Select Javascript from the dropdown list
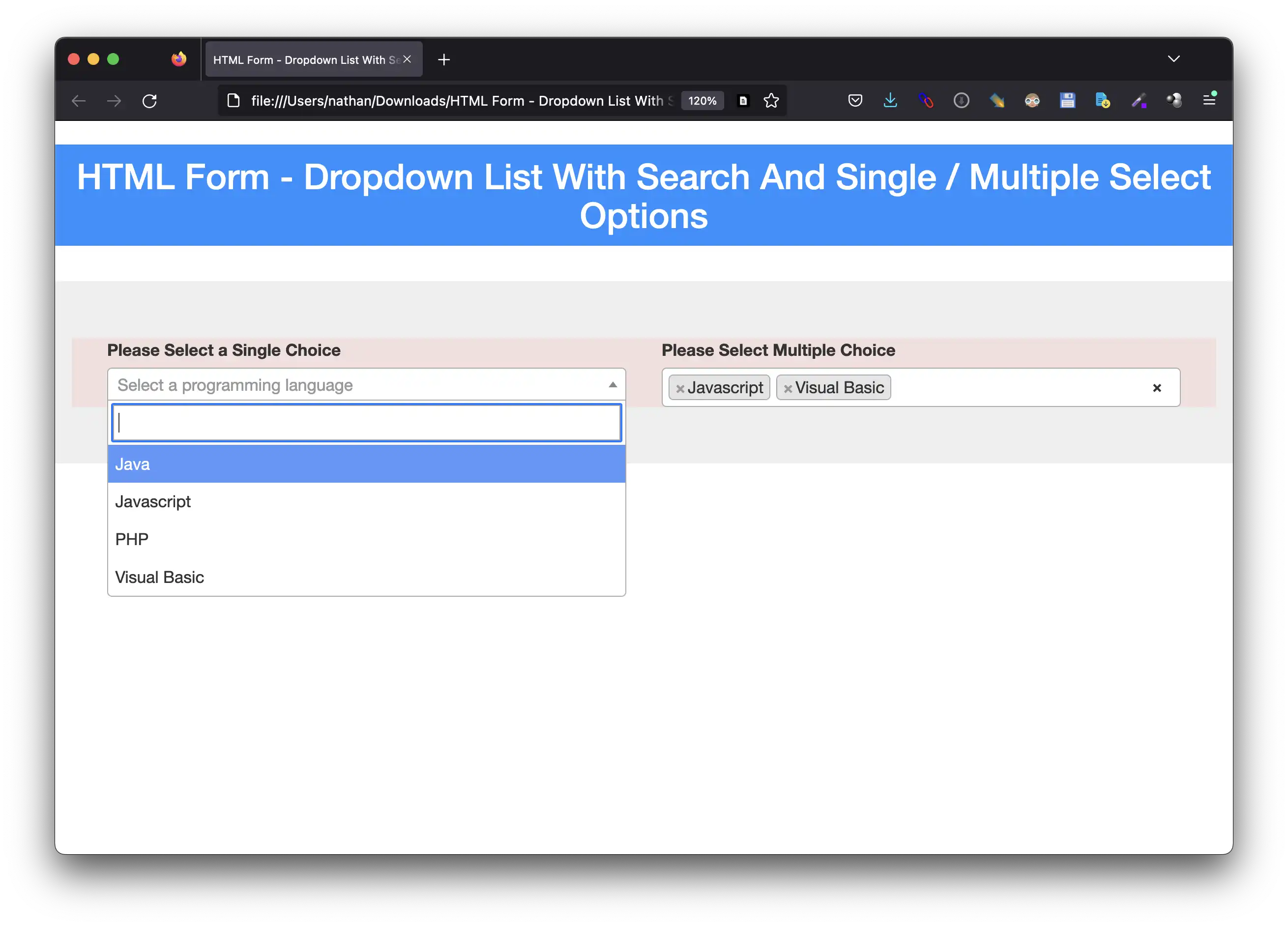The height and width of the screenshot is (927, 1288). [x=367, y=501]
